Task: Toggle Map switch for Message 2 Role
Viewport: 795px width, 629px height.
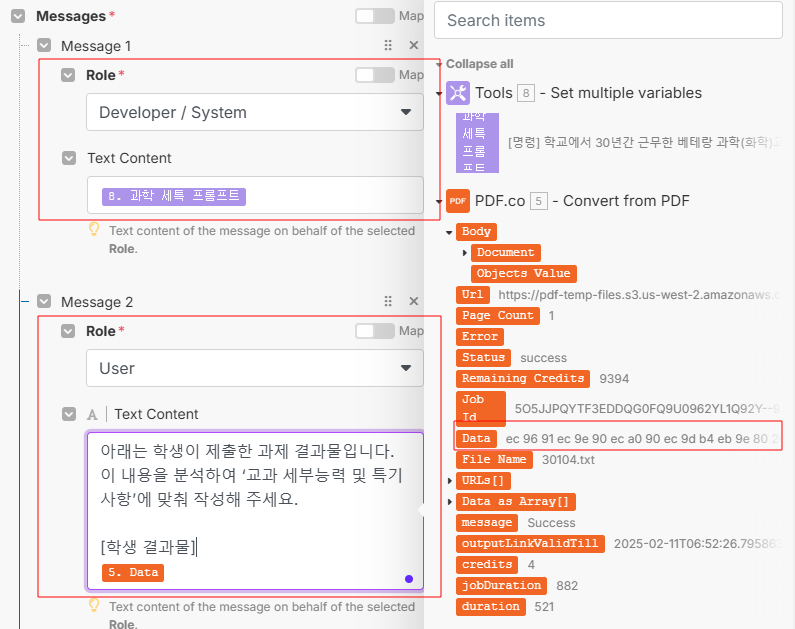Action: (x=375, y=331)
